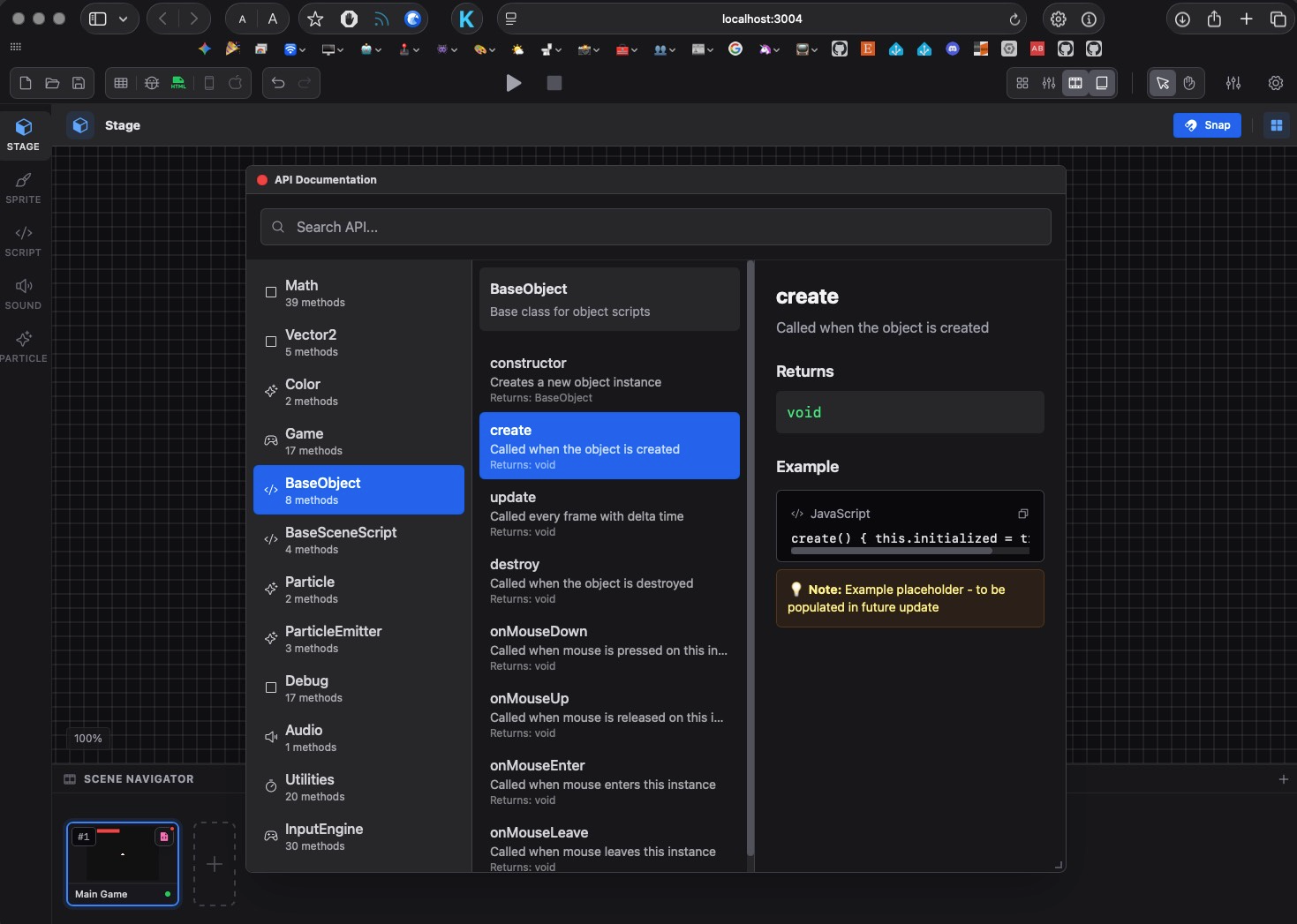Create a new project file

(26, 83)
